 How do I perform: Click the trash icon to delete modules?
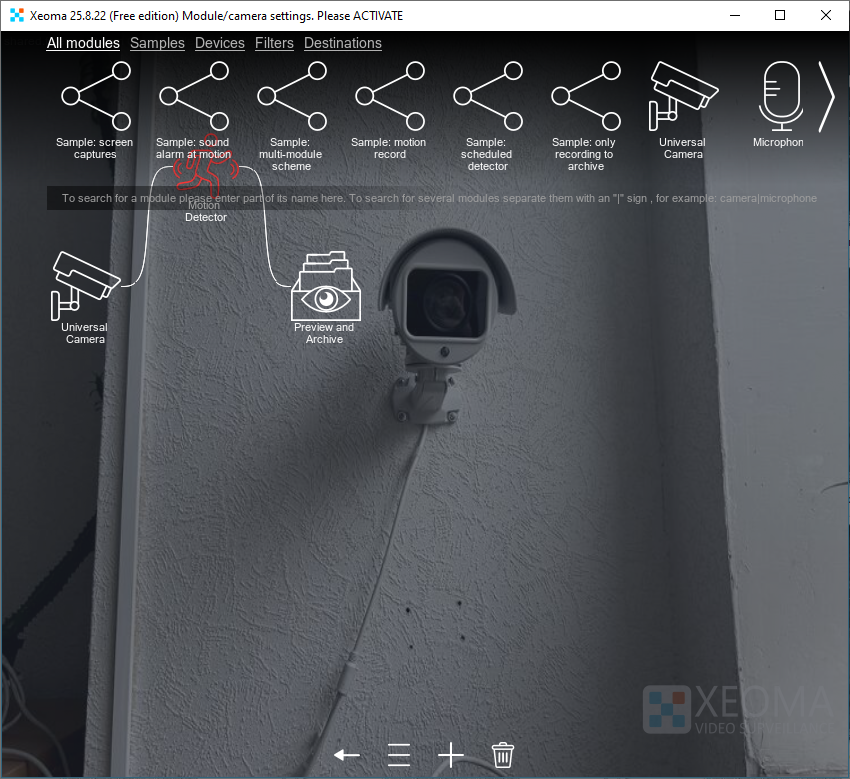click(x=502, y=755)
